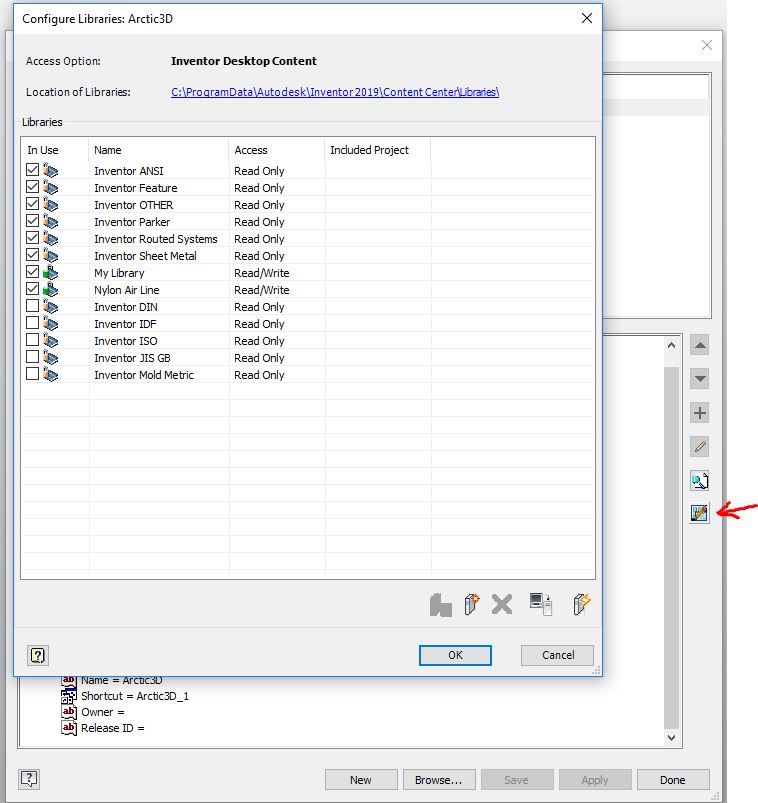Sort by Included Project column header
The height and width of the screenshot is (803, 758).
tap(377, 150)
